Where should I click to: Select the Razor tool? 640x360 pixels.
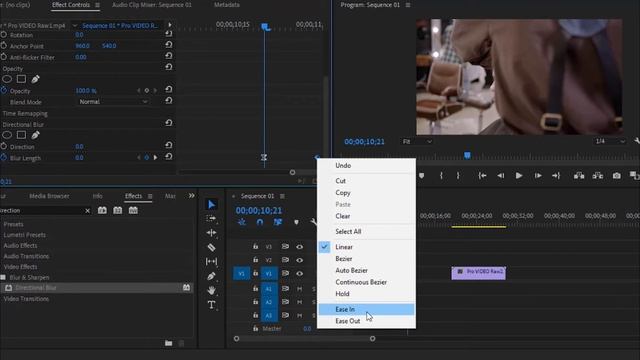pyautogui.click(x=211, y=247)
